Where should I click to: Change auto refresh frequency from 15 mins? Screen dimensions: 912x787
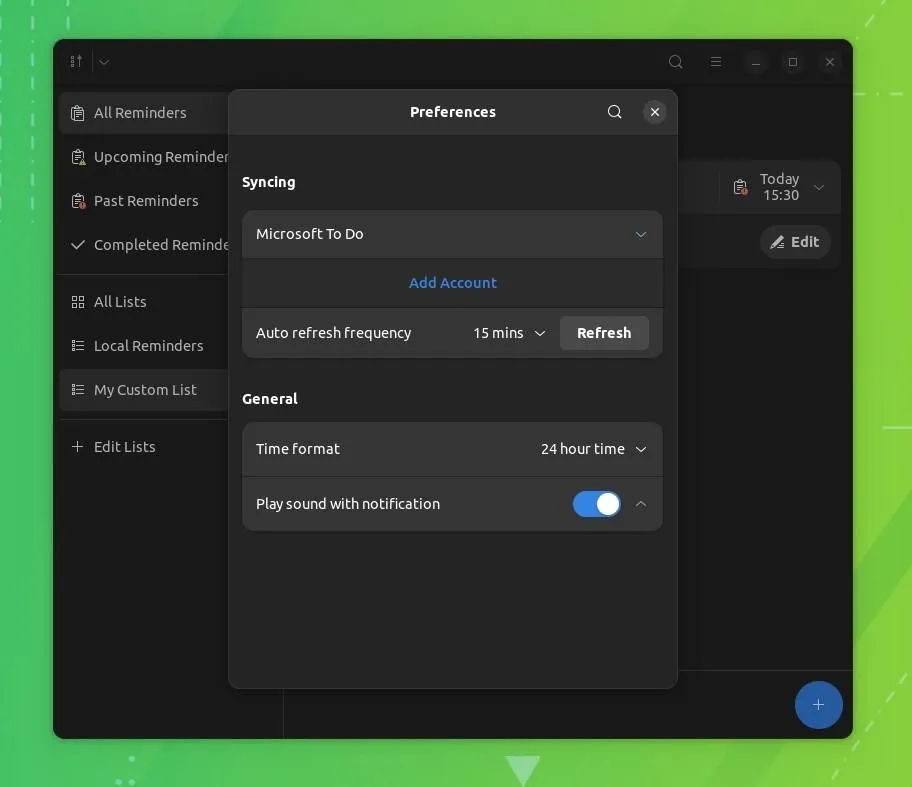click(508, 333)
